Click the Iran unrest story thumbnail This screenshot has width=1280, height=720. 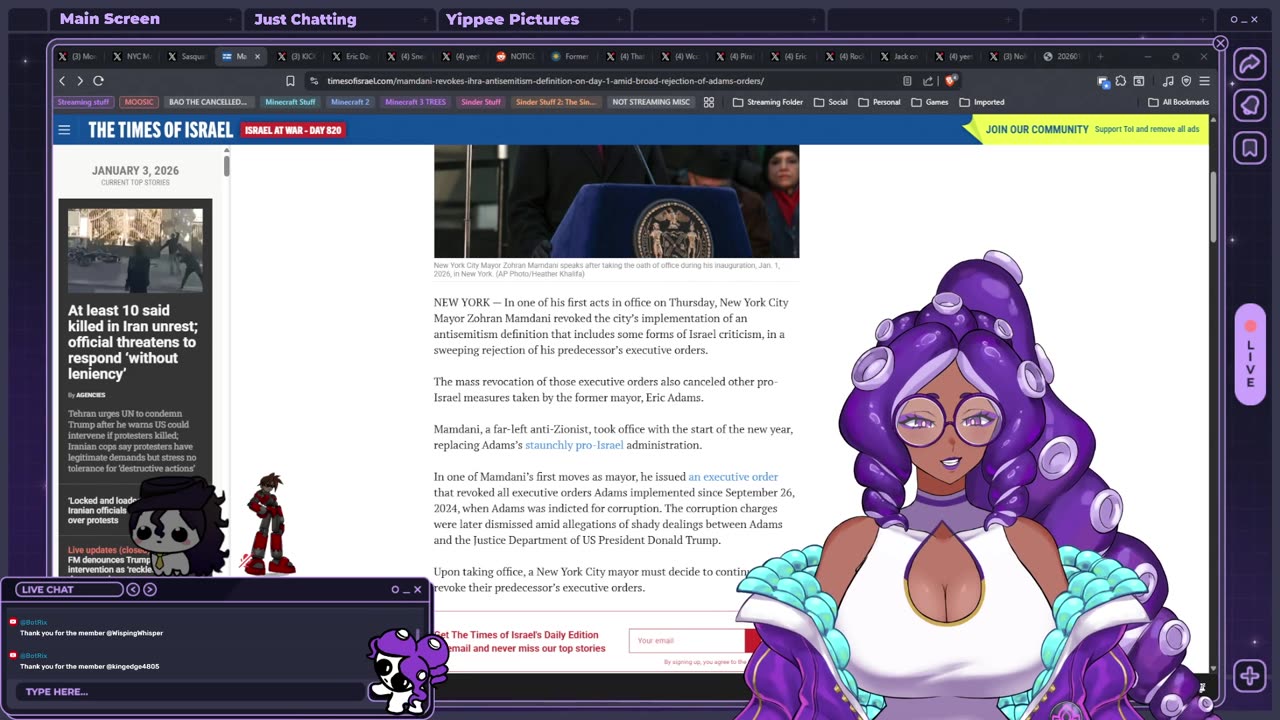coord(135,251)
